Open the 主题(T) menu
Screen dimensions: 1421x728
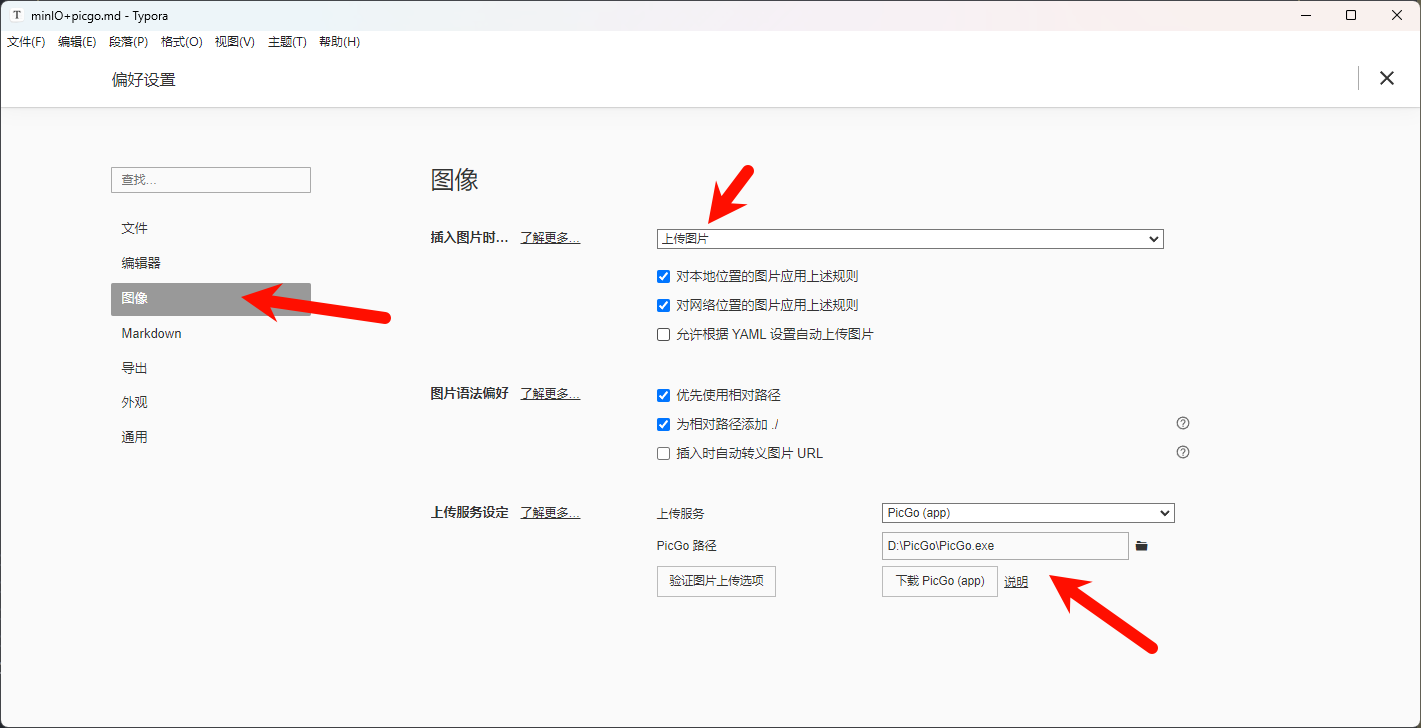pyautogui.click(x=287, y=42)
